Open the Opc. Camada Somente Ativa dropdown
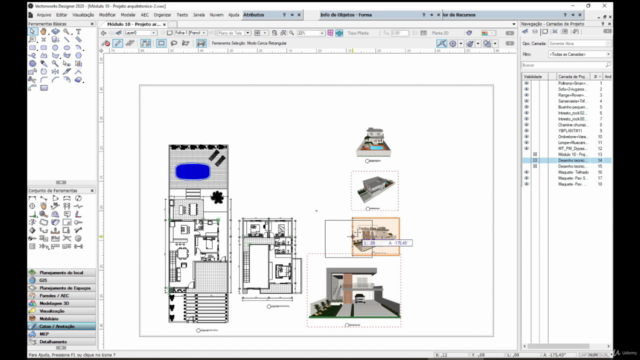 (x=579, y=43)
